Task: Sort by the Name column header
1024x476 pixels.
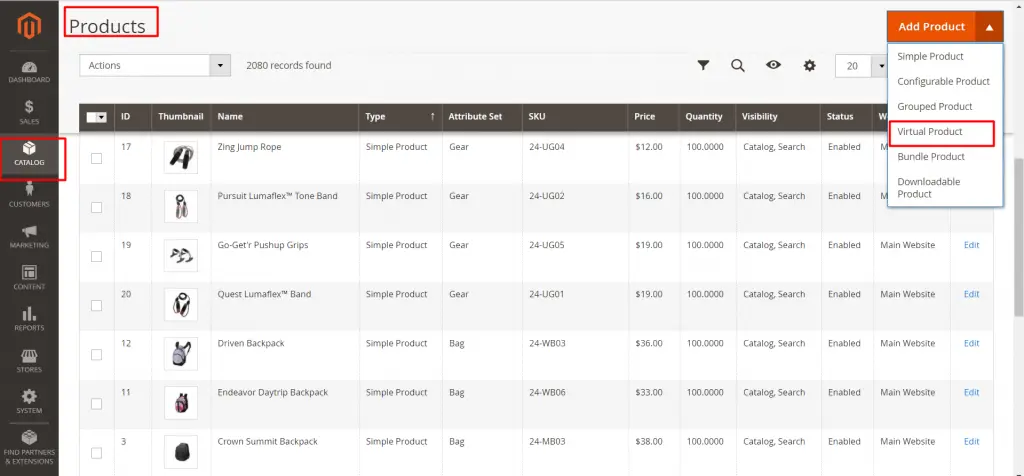Action: 284,116
